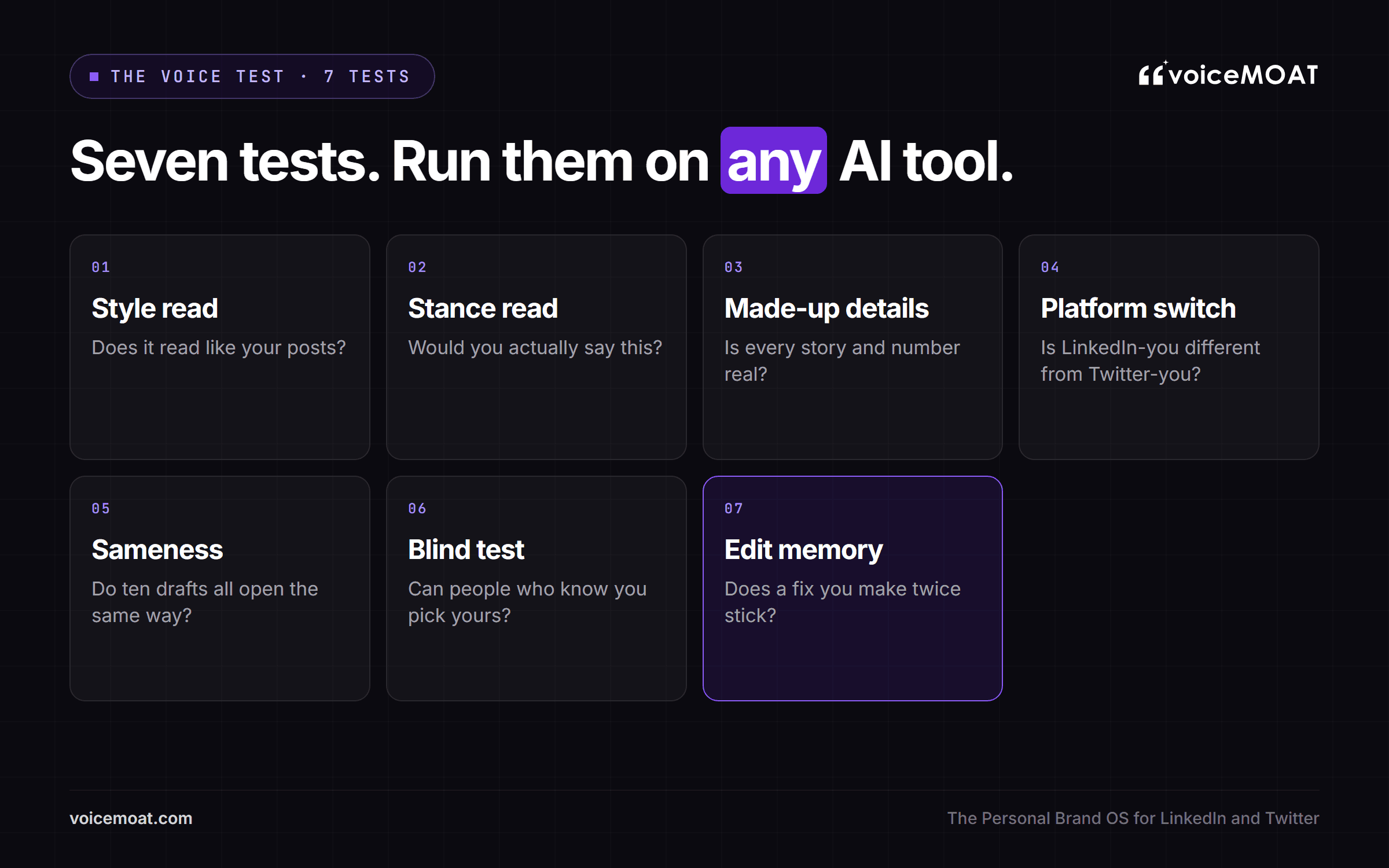Select the 'Style read' card title

(155, 308)
